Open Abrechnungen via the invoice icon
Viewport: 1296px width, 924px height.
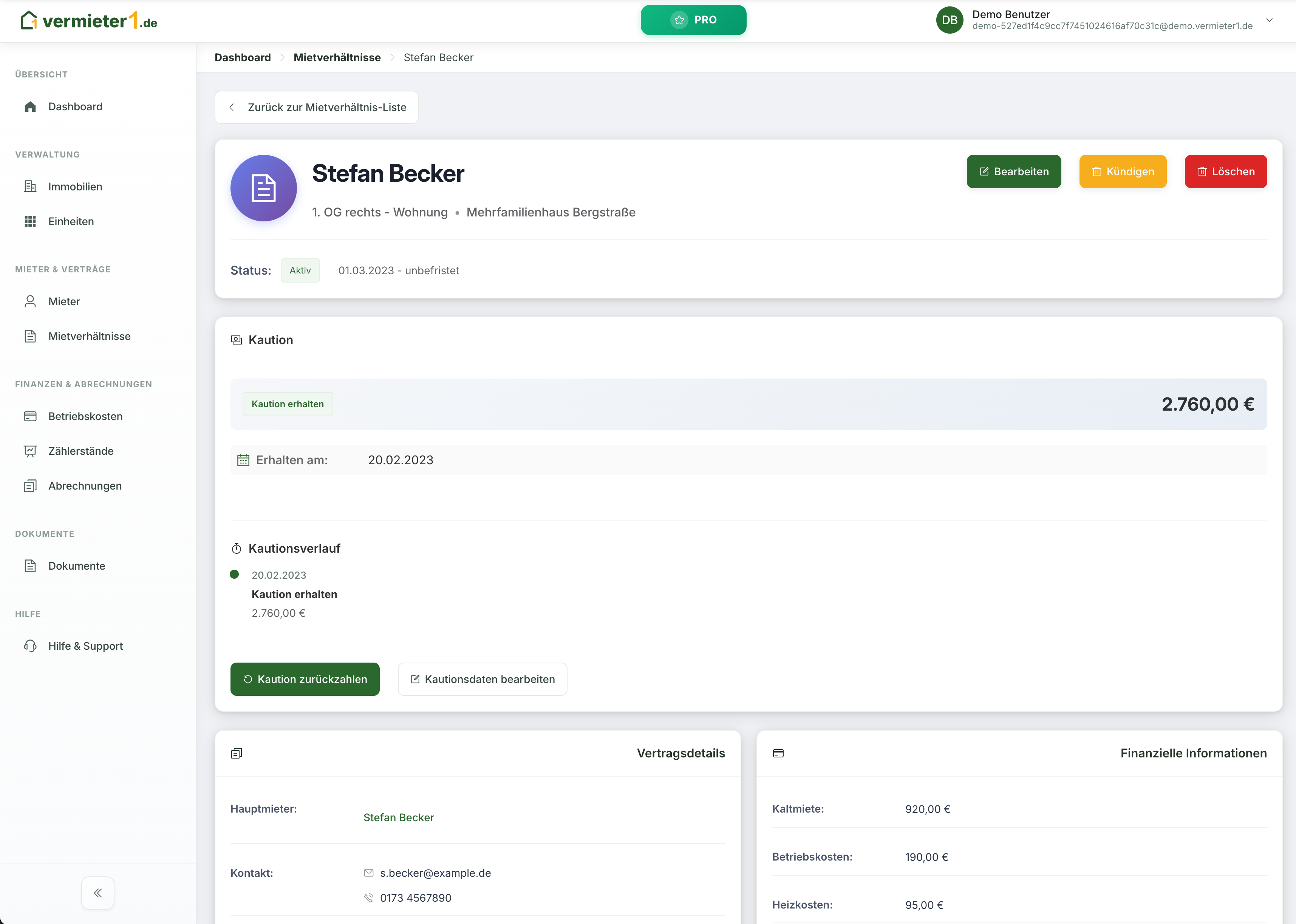pyautogui.click(x=30, y=485)
